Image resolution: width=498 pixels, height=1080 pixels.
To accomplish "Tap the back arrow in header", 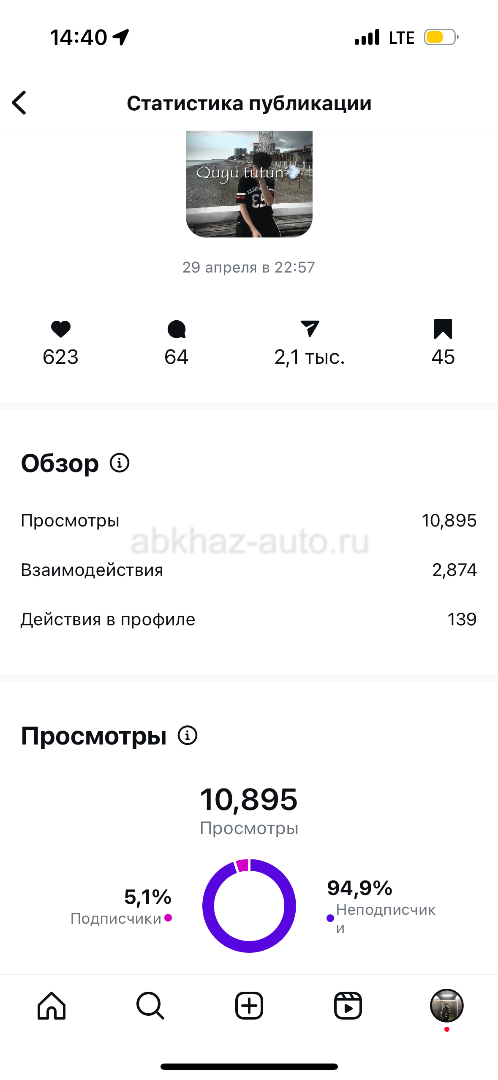I will 19,103.
